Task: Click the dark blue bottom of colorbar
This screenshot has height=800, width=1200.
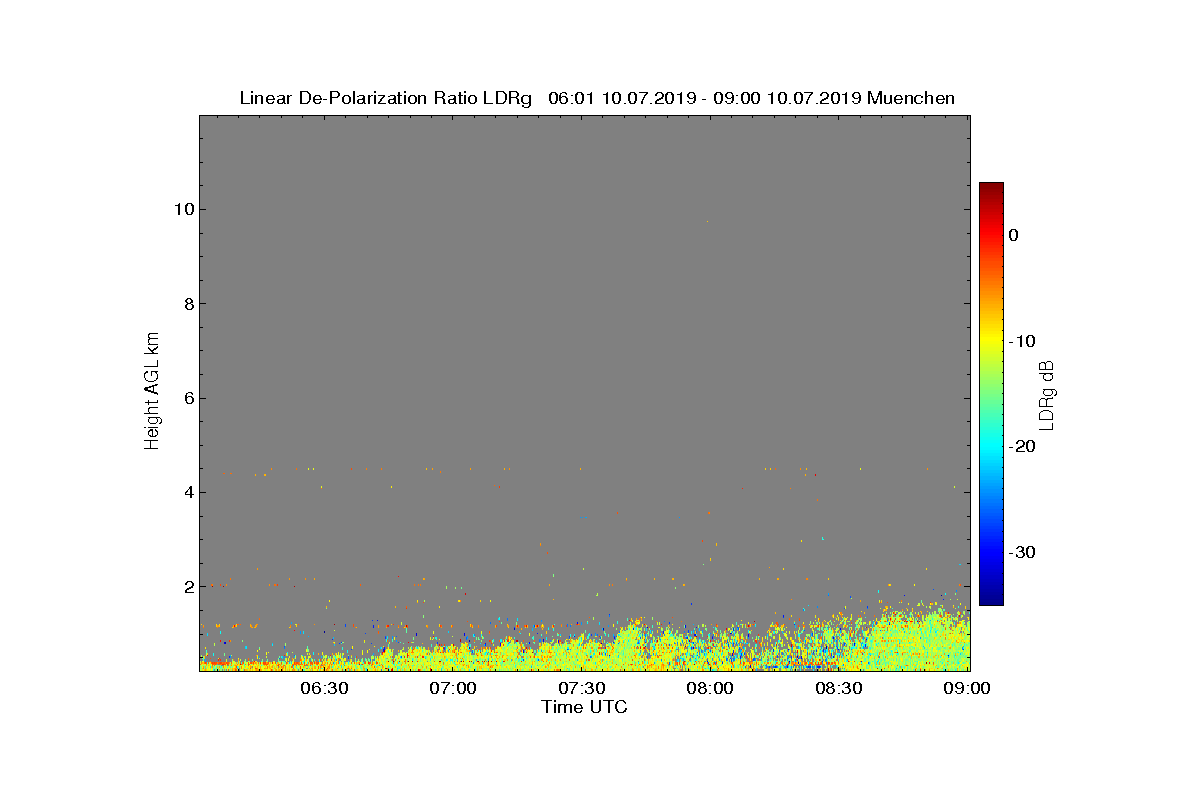Action: coord(991,598)
